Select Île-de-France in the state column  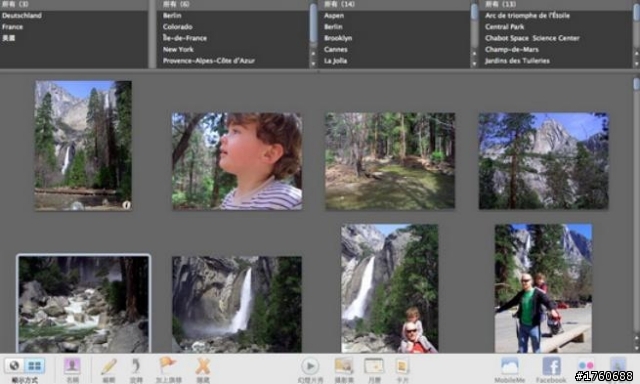click(x=185, y=38)
